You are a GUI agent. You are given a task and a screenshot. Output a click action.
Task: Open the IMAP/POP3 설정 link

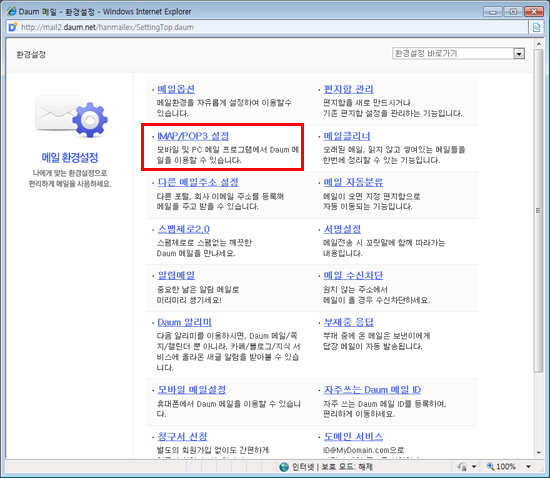tap(193, 136)
